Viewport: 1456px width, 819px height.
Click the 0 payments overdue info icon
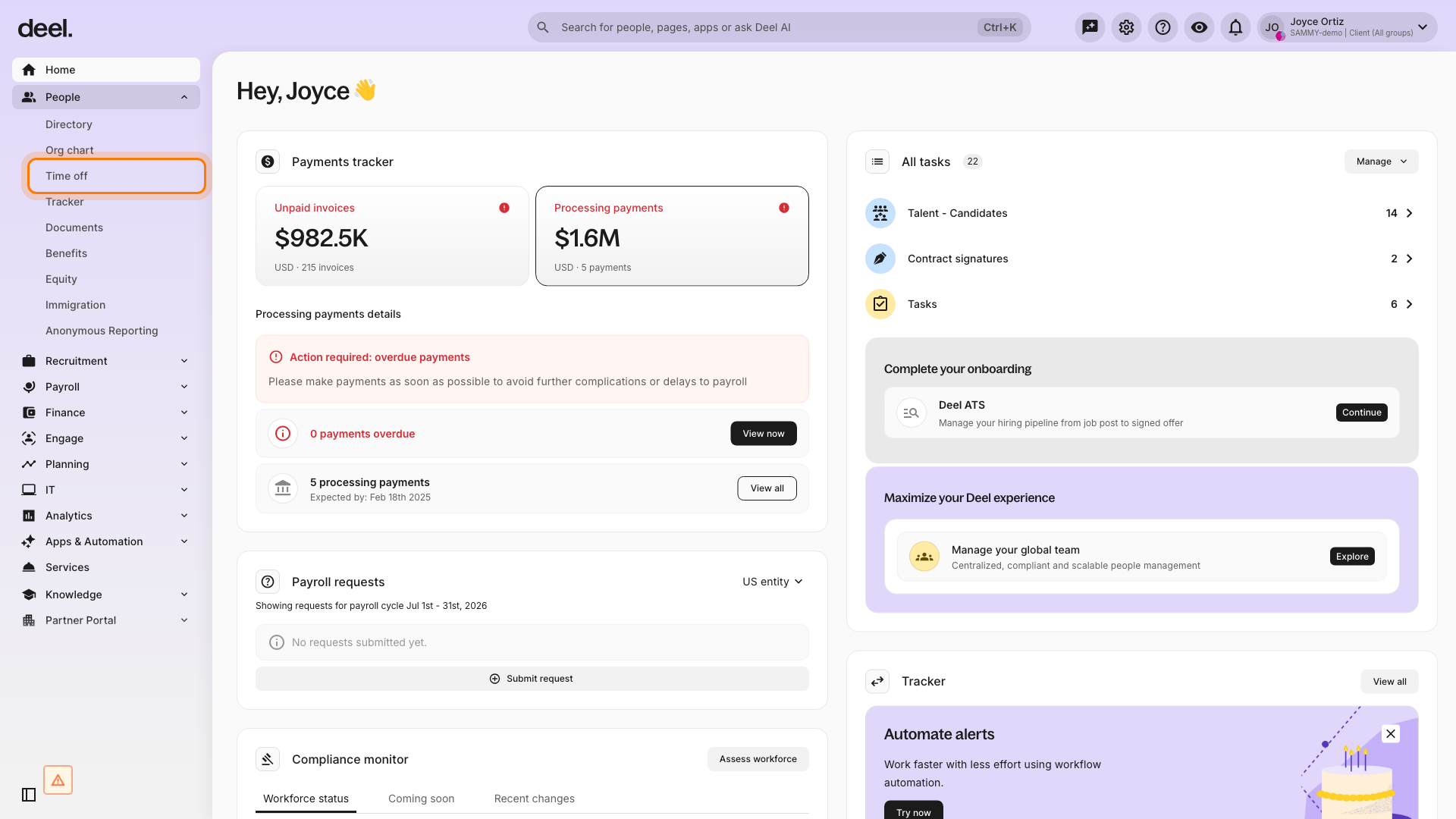tap(283, 434)
